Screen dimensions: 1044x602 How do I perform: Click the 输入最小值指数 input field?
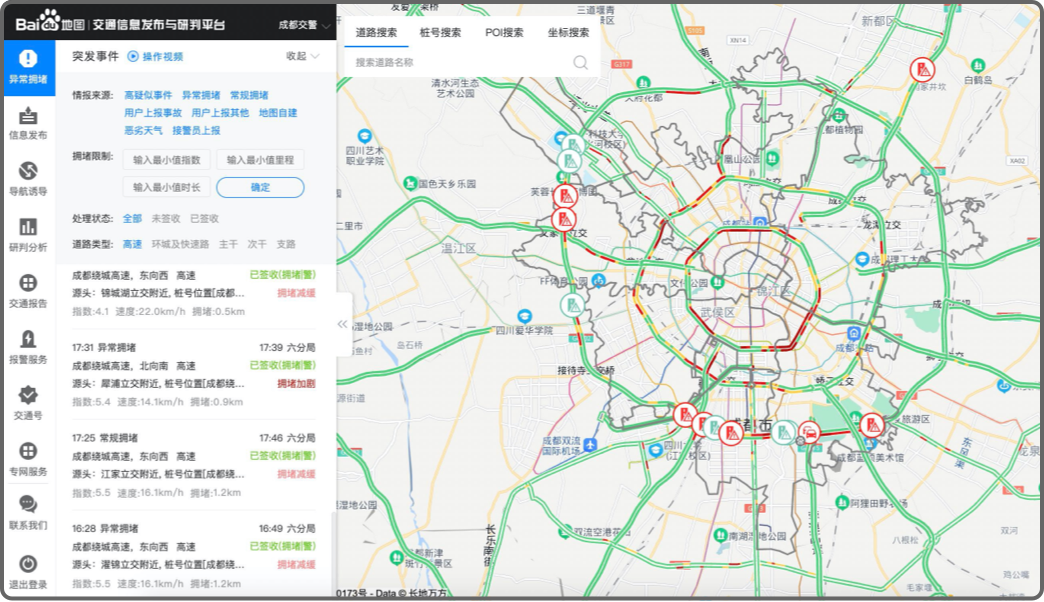[166, 160]
